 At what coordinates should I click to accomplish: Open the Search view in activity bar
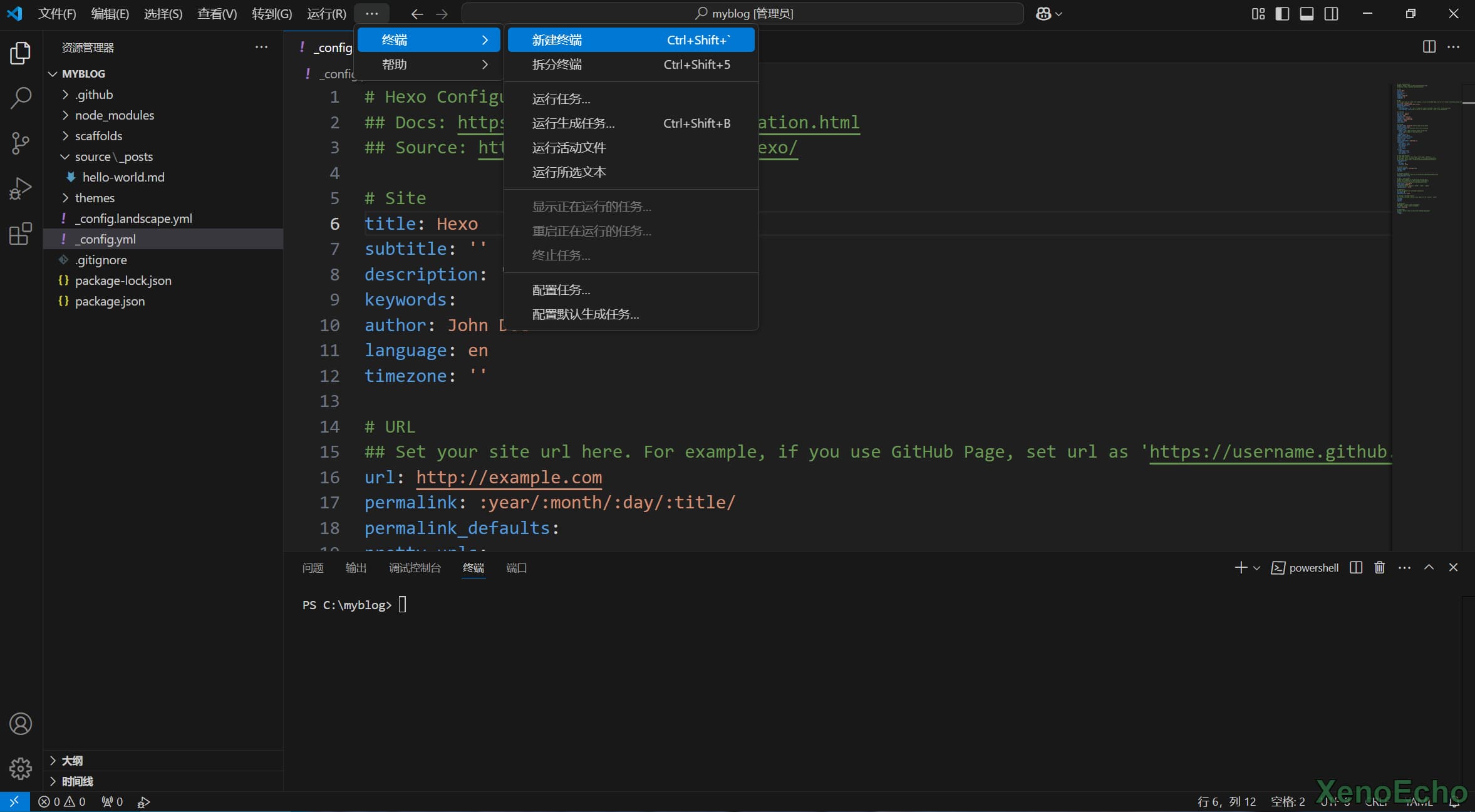coord(21,98)
